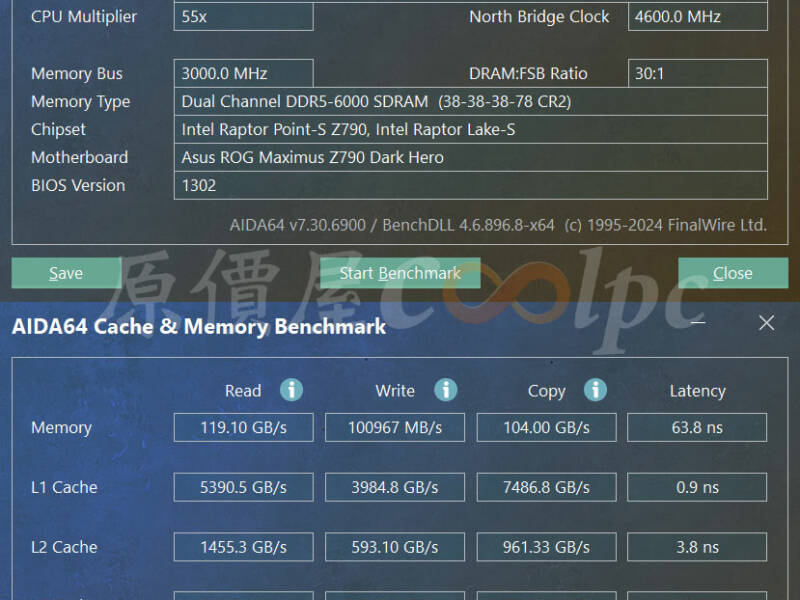The width and height of the screenshot is (800, 600).
Task: Select the Memory copy value 104.00 GB/s
Action: 546,428
